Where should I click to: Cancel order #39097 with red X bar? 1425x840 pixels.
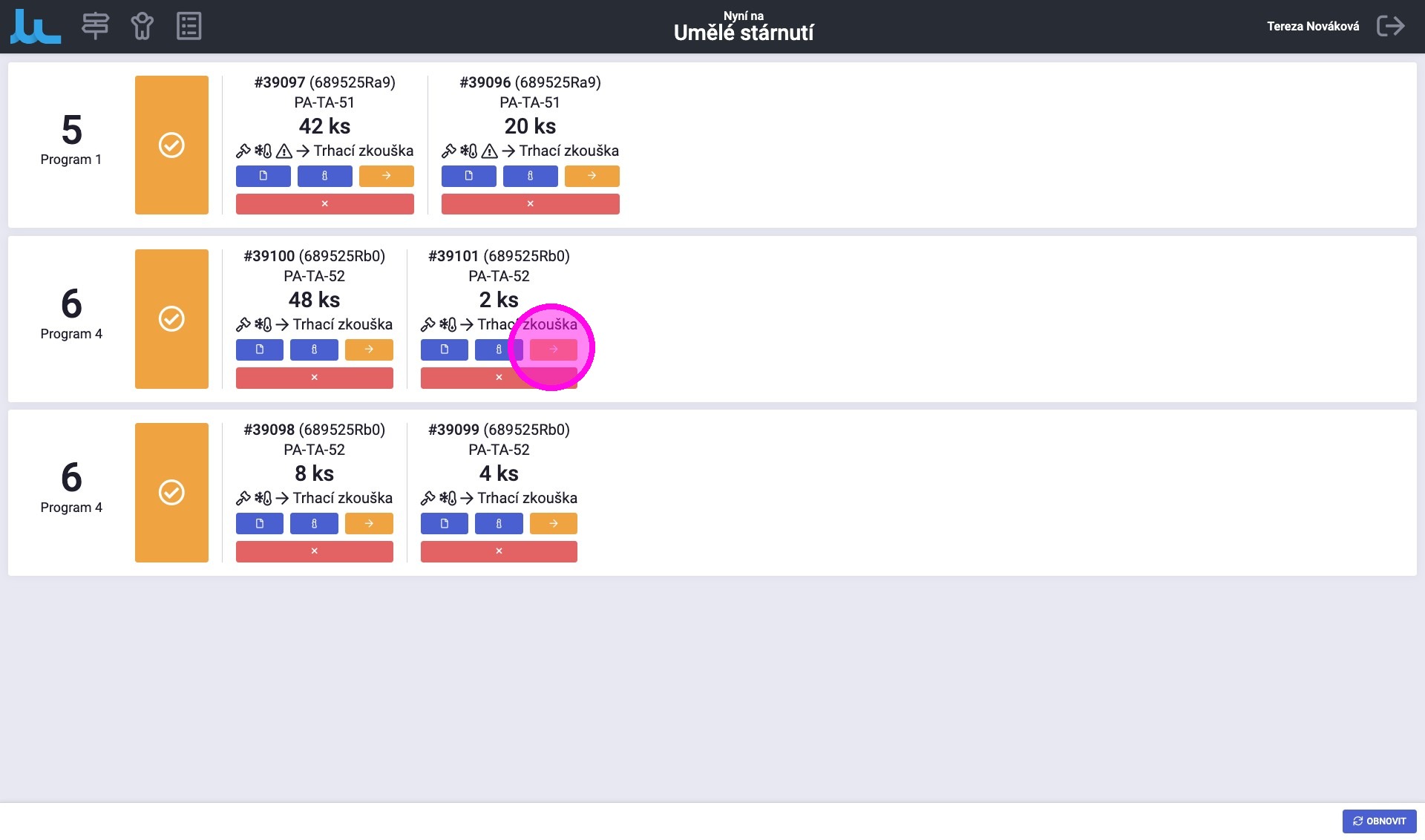pyautogui.click(x=324, y=203)
